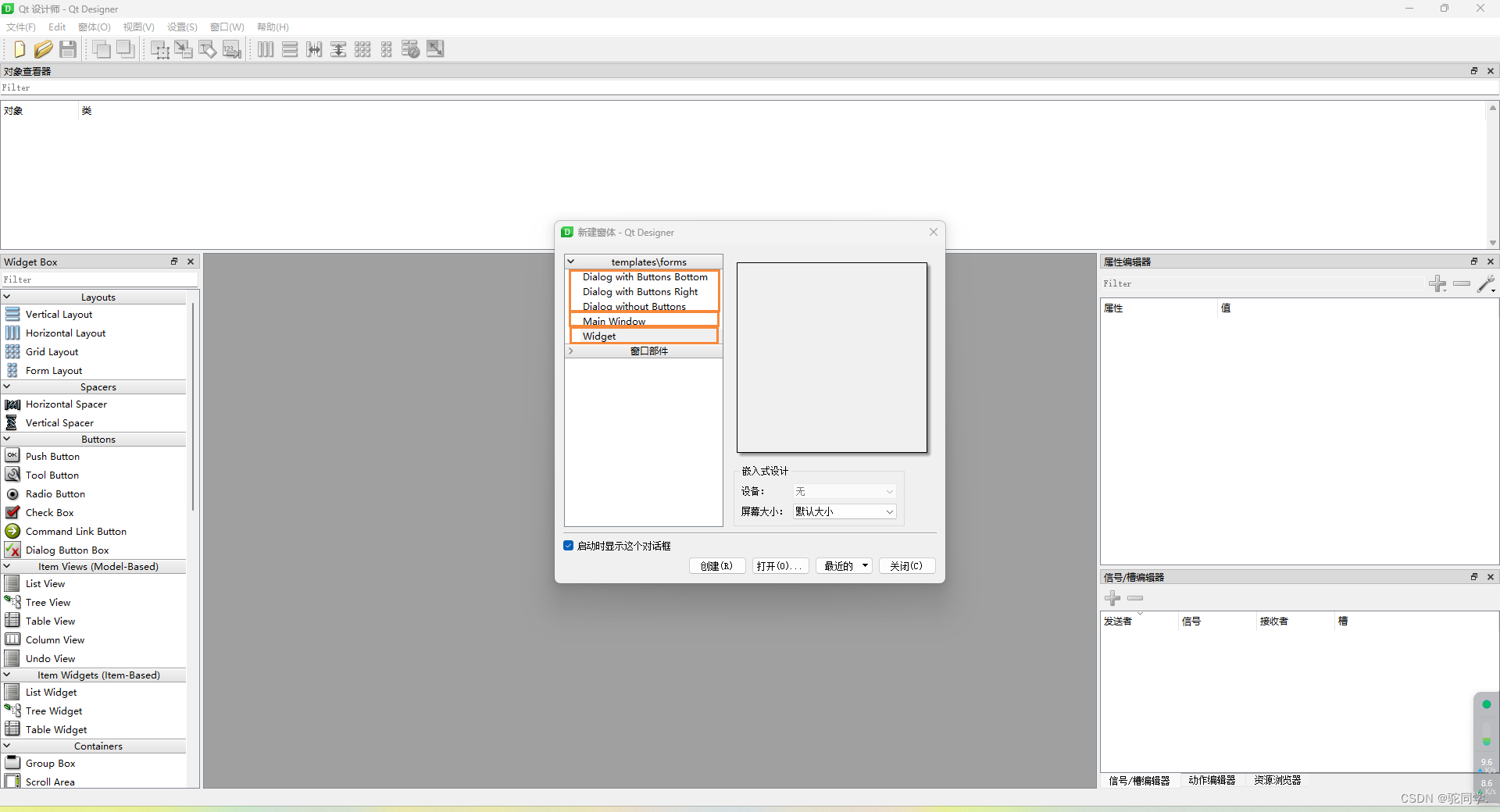This screenshot has width=1500, height=812.
Task: Click the Widget Box vertical scrollbar
Action: pyautogui.click(x=192, y=406)
